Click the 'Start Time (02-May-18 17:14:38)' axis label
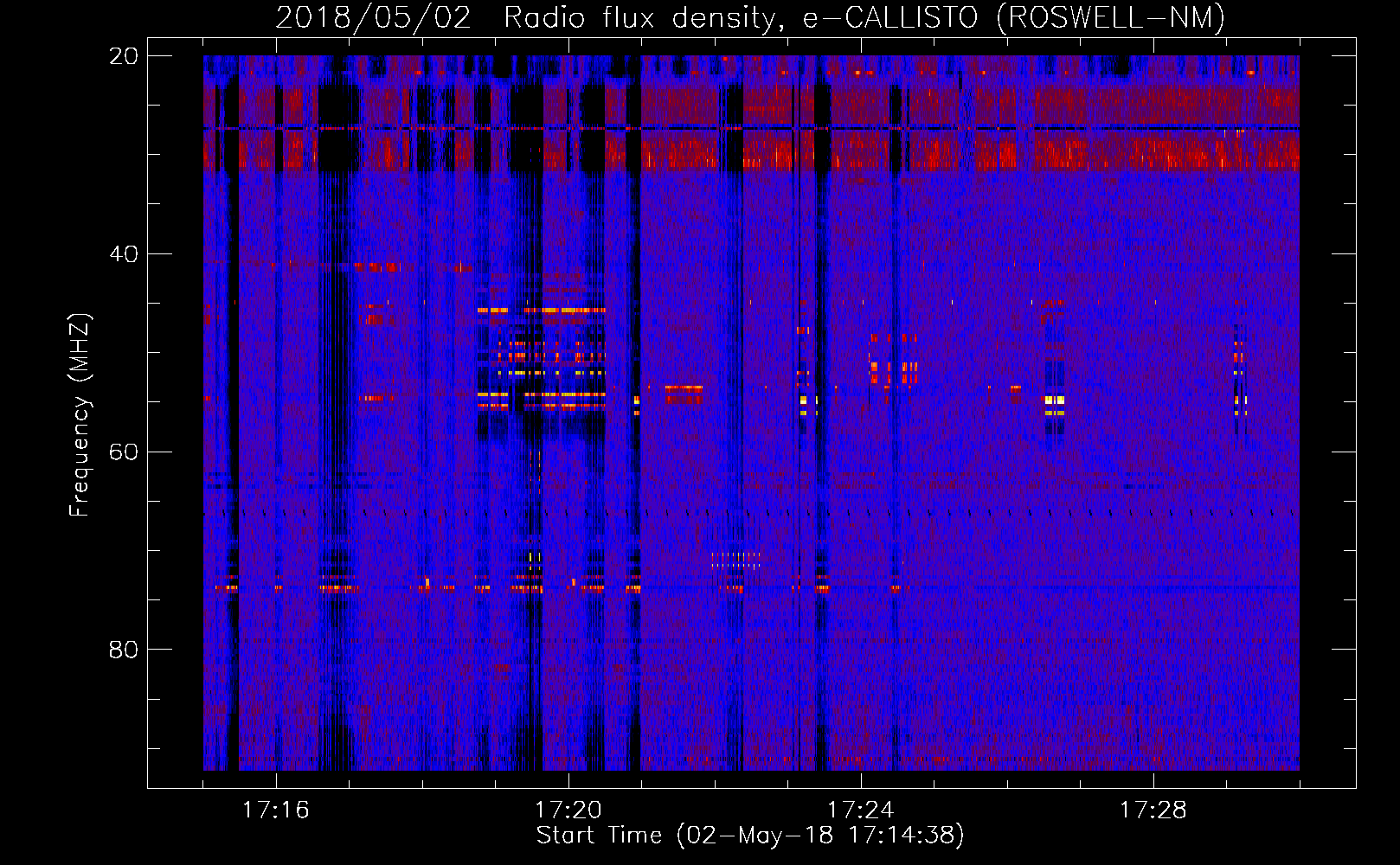This screenshot has height=865, width=1400. [x=750, y=836]
